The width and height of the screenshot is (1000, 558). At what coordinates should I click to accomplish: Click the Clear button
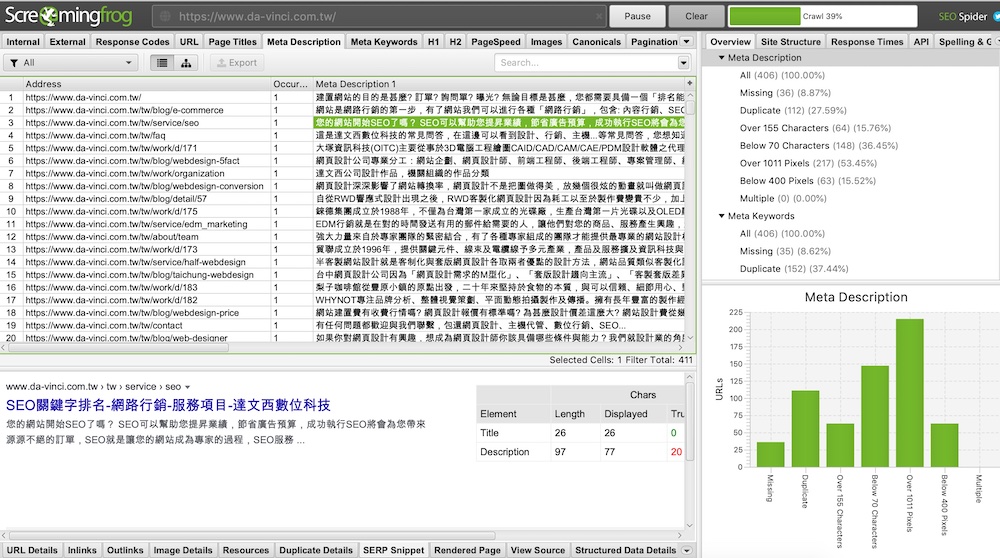point(696,16)
